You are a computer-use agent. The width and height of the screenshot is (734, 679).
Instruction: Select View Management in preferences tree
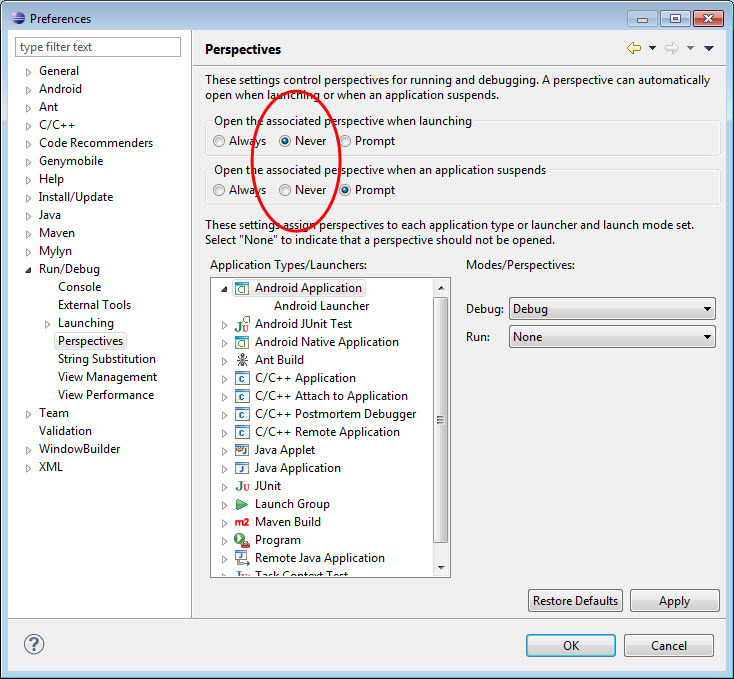point(107,377)
